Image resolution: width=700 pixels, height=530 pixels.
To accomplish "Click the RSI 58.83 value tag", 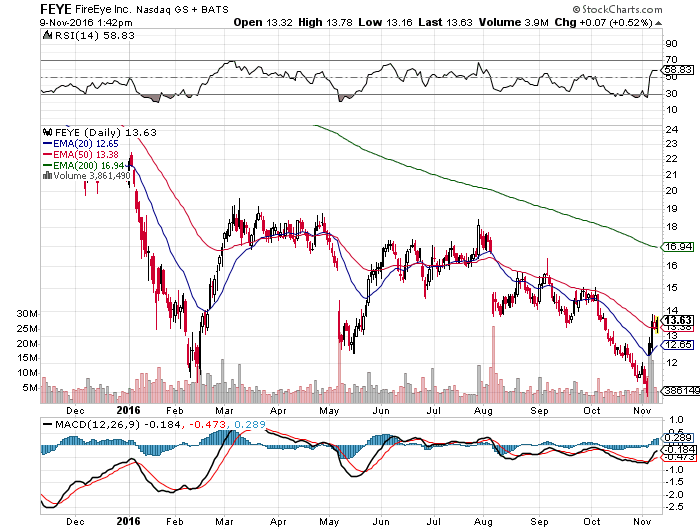I will [679, 70].
